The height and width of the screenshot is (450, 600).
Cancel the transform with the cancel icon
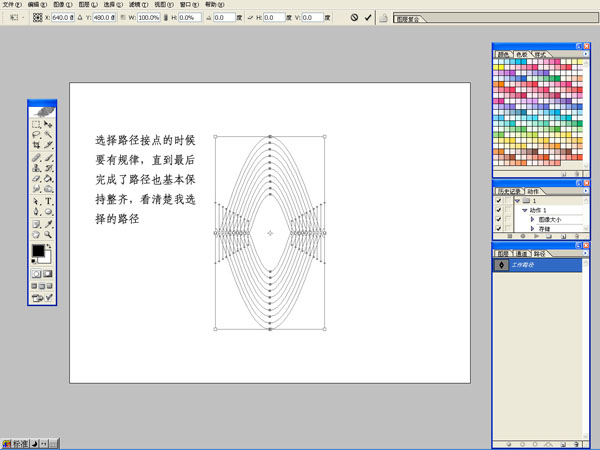353,17
